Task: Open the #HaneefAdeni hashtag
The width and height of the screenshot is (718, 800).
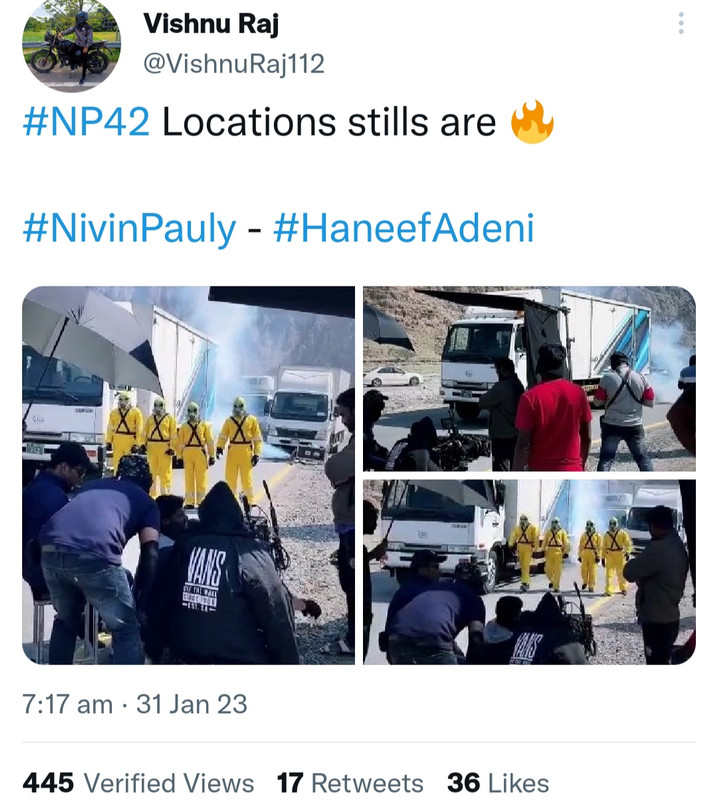Action: tap(404, 228)
